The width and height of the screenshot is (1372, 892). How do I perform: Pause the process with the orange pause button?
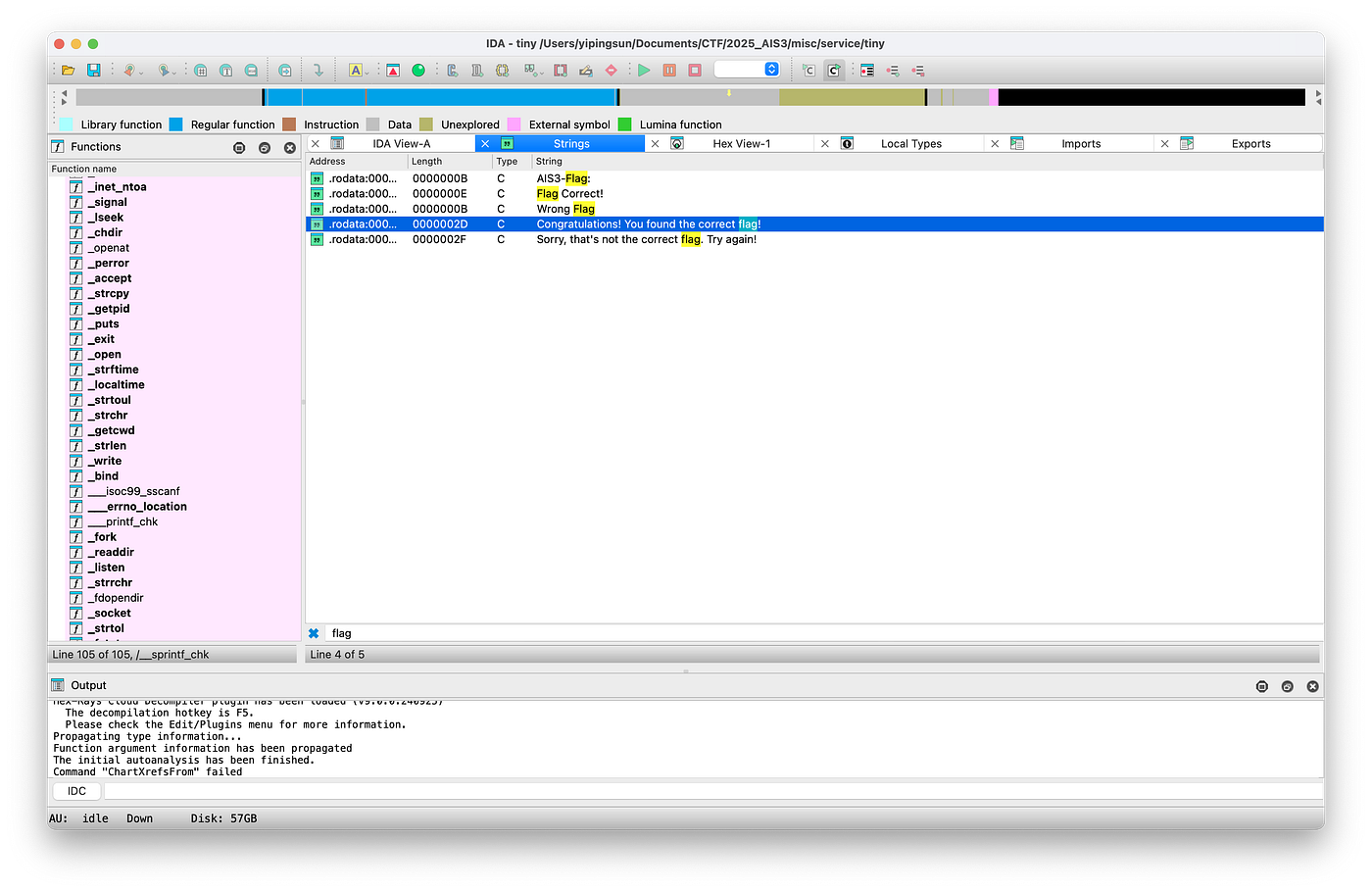tap(669, 71)
